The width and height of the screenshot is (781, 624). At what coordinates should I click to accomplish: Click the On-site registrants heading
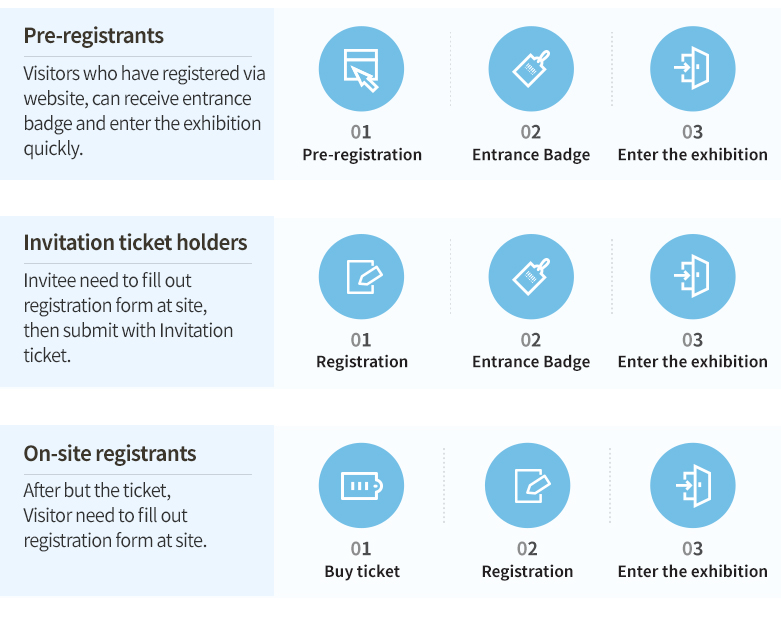[x=110, y=454]
